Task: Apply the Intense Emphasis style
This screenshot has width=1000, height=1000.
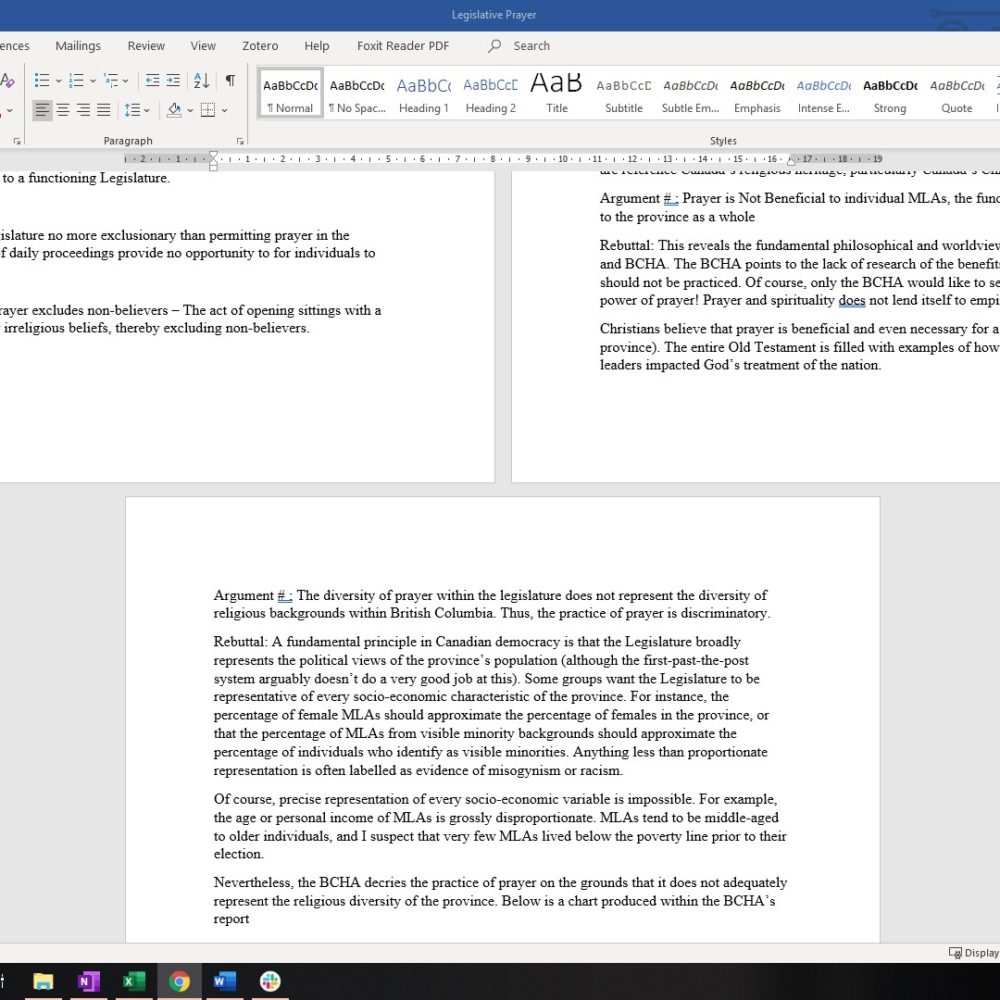Action: [x=824, y=94]
